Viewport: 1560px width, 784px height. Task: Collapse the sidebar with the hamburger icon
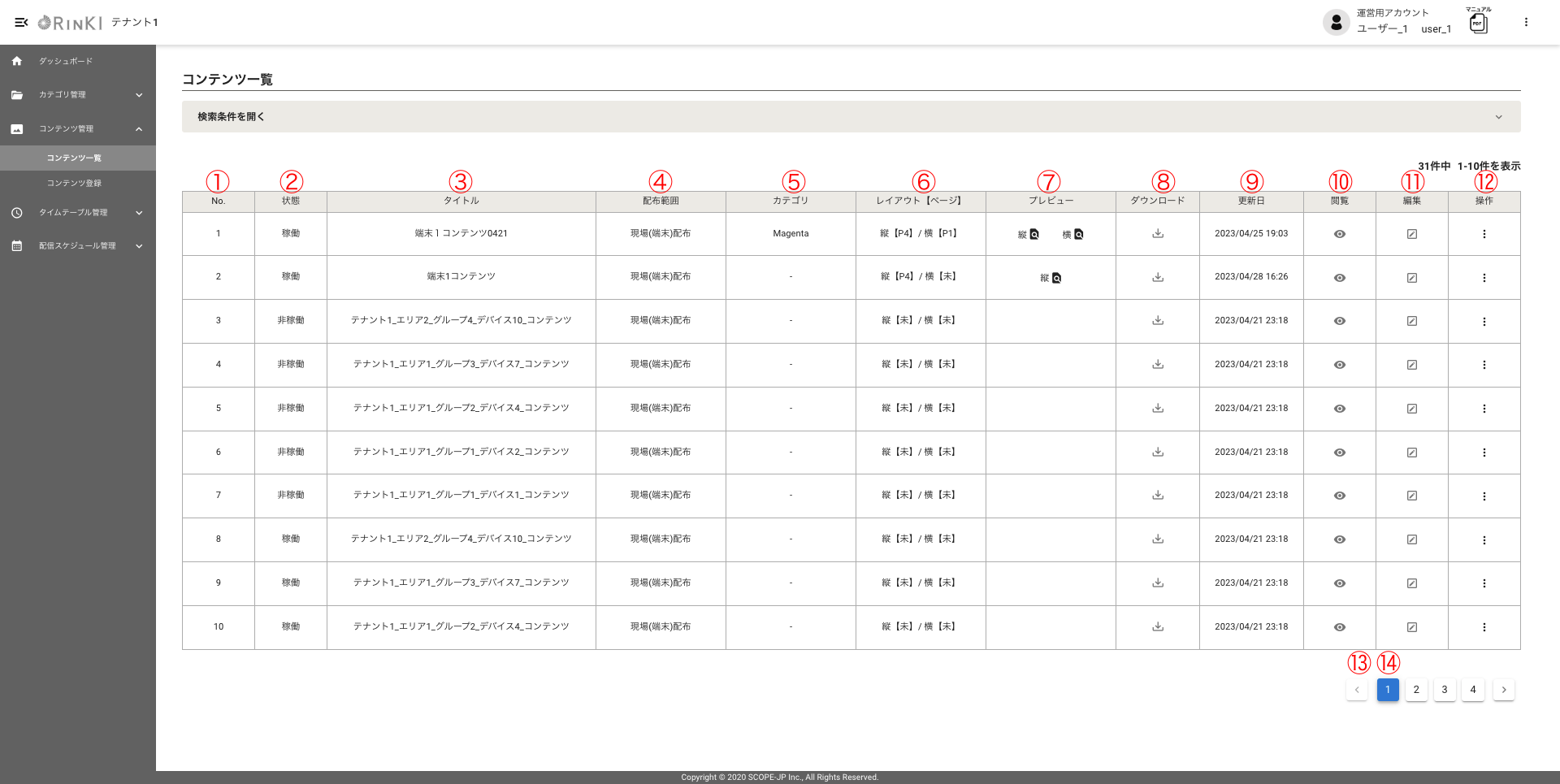21,23
